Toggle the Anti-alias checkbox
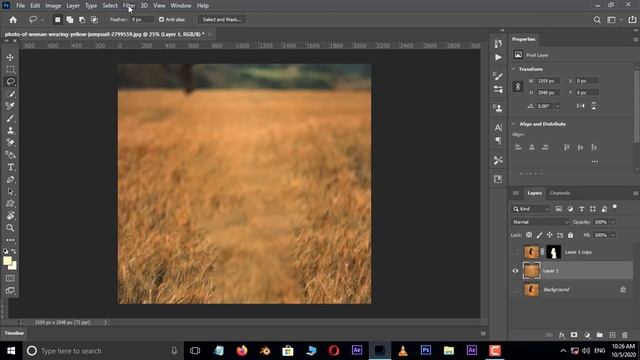Screen dimensions: 640x360 point(161,20)
